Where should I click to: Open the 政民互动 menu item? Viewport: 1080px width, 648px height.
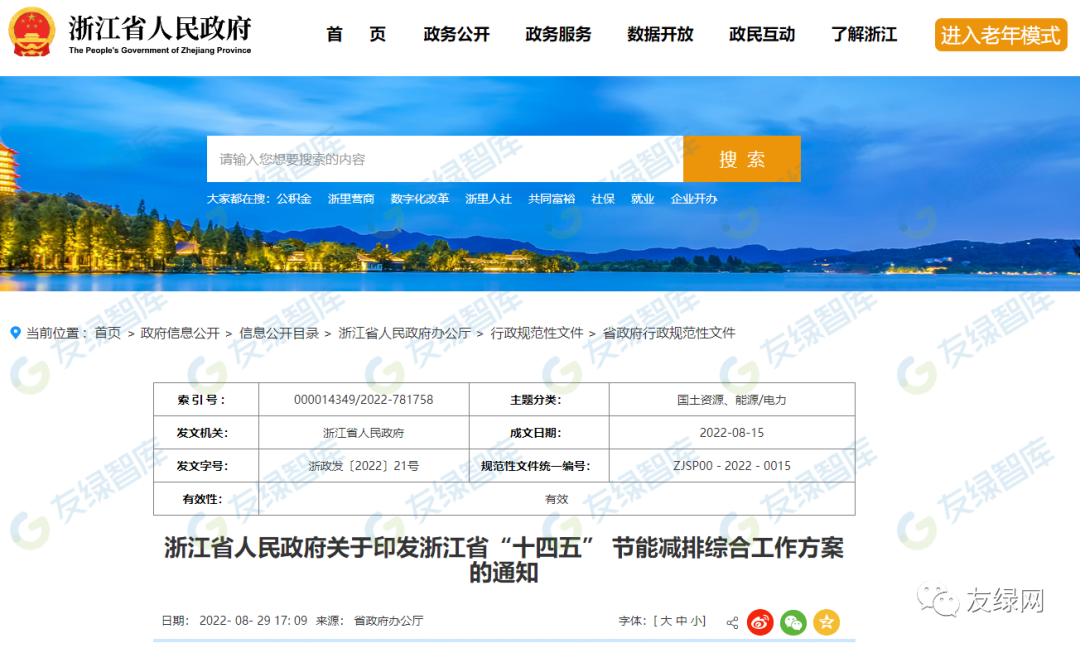point(762,34)
